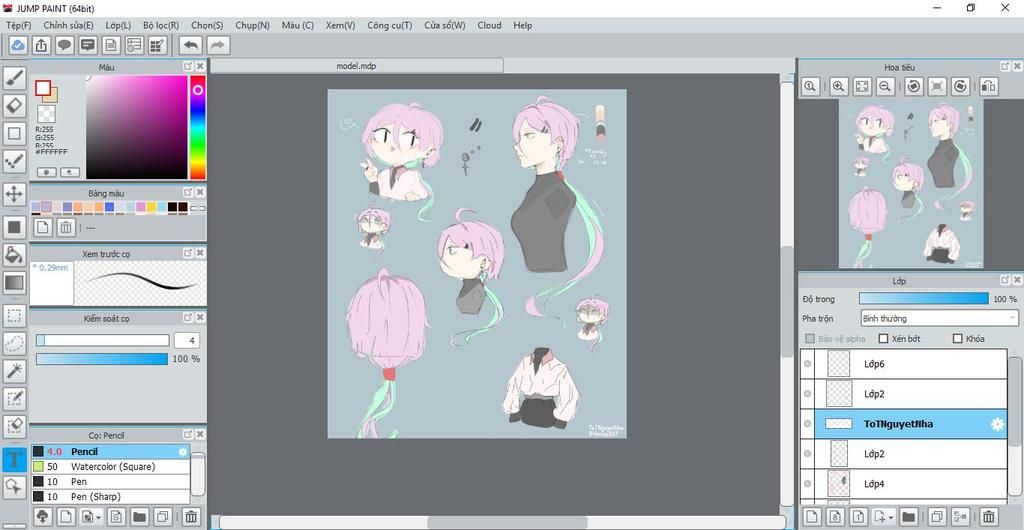Click the cloud save icon in top toolbar

point(18,45)
